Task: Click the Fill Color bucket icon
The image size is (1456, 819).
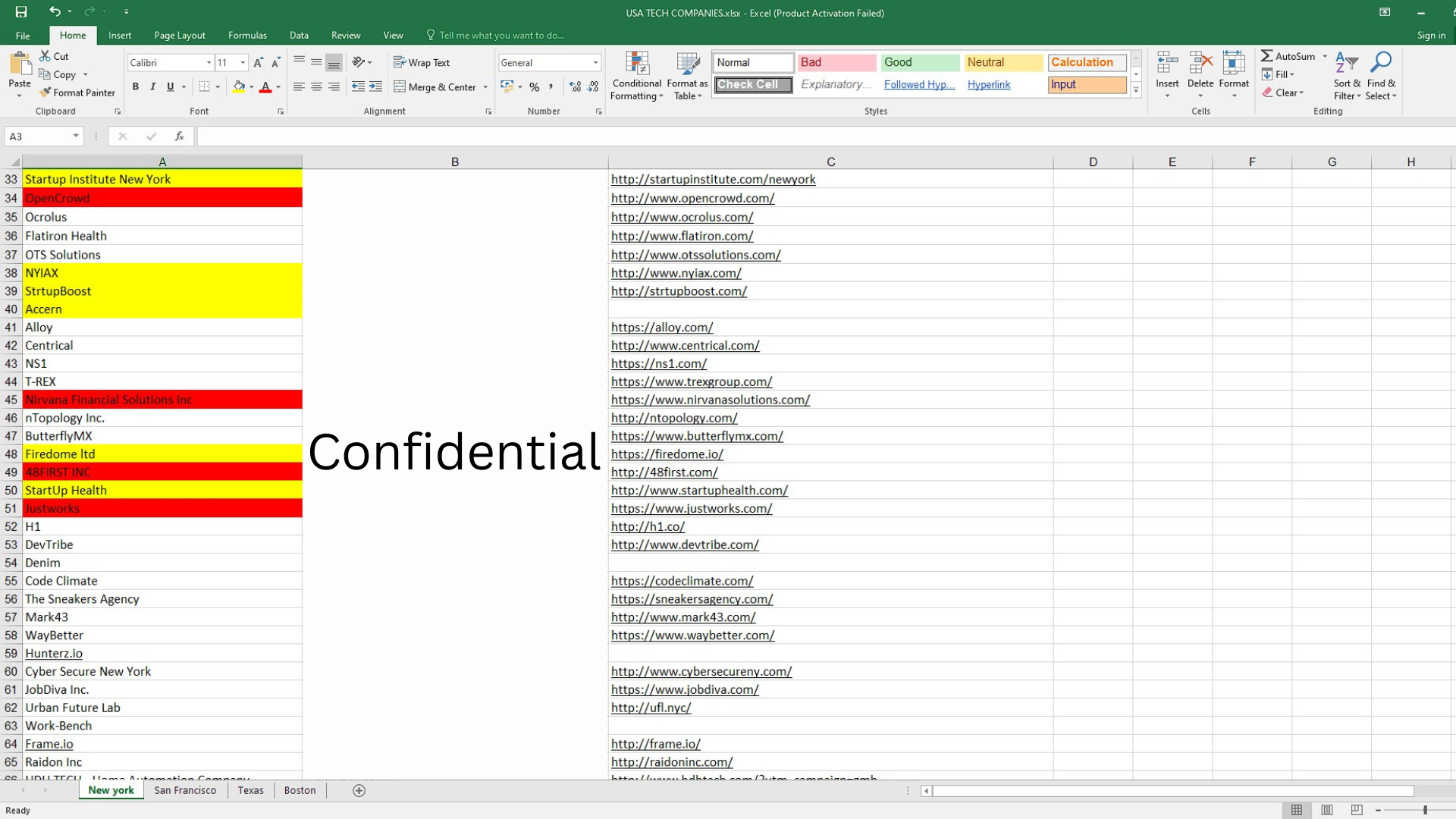Action: point(239,87)
